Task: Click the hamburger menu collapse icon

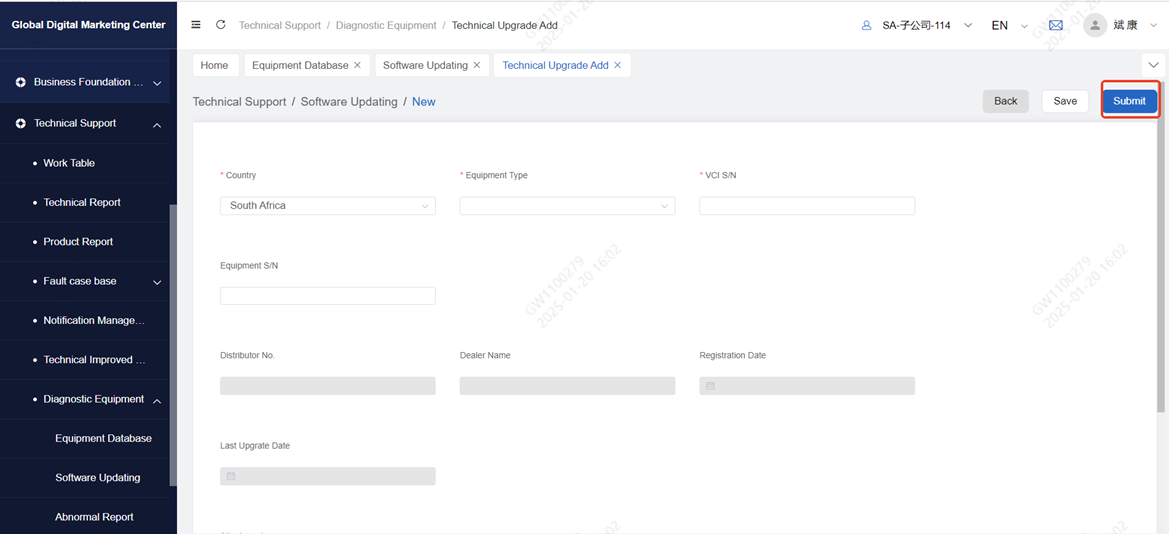Action: (196, 25)
